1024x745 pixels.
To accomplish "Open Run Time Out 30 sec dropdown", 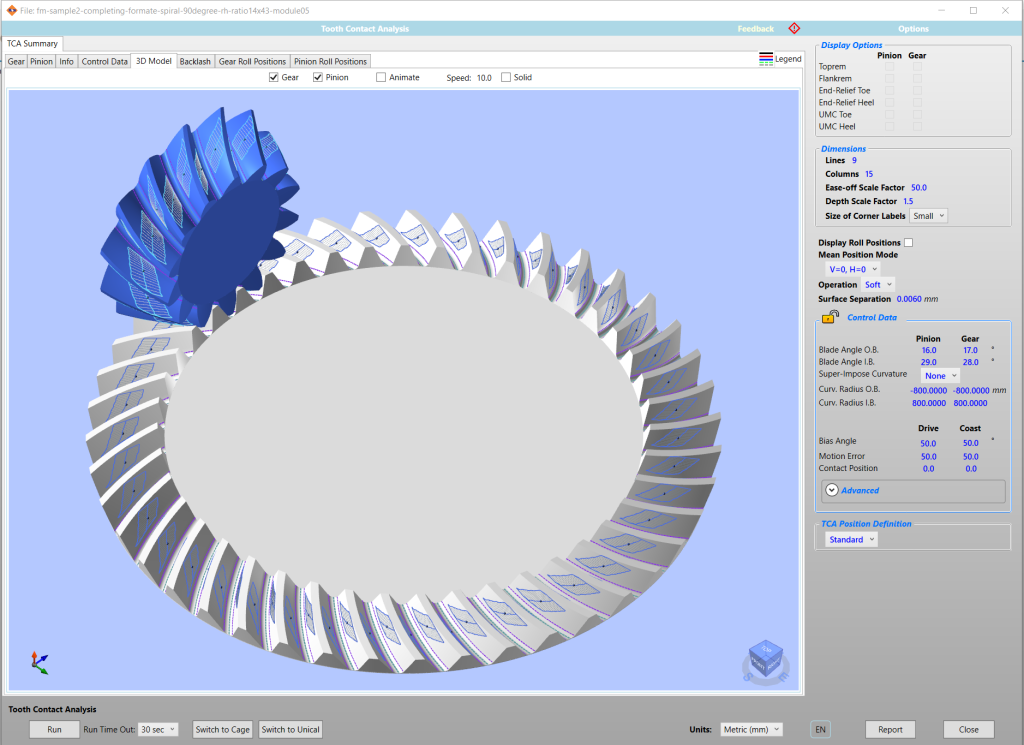I will pyautogui.click(x=159, y=729).
